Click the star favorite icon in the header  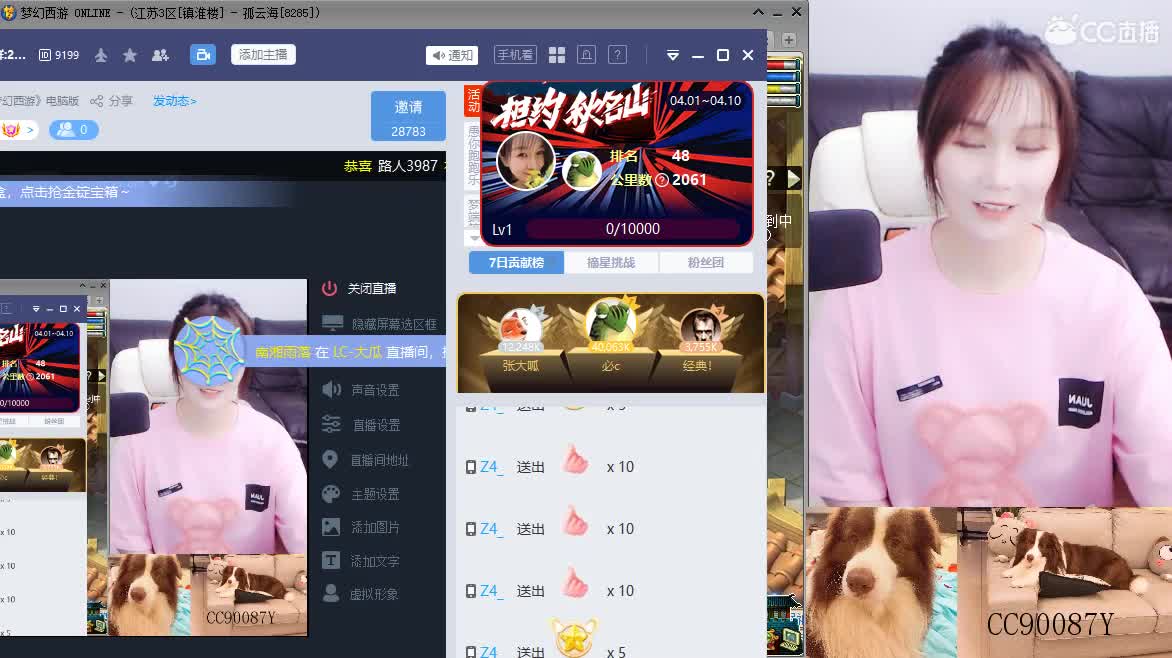(x=129, y=55)
